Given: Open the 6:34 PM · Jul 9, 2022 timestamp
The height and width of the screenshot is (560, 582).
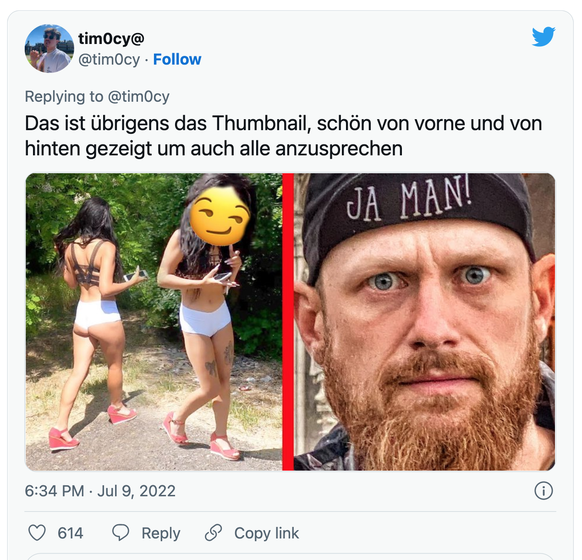Looking at the screenshot, I should 100,491.
